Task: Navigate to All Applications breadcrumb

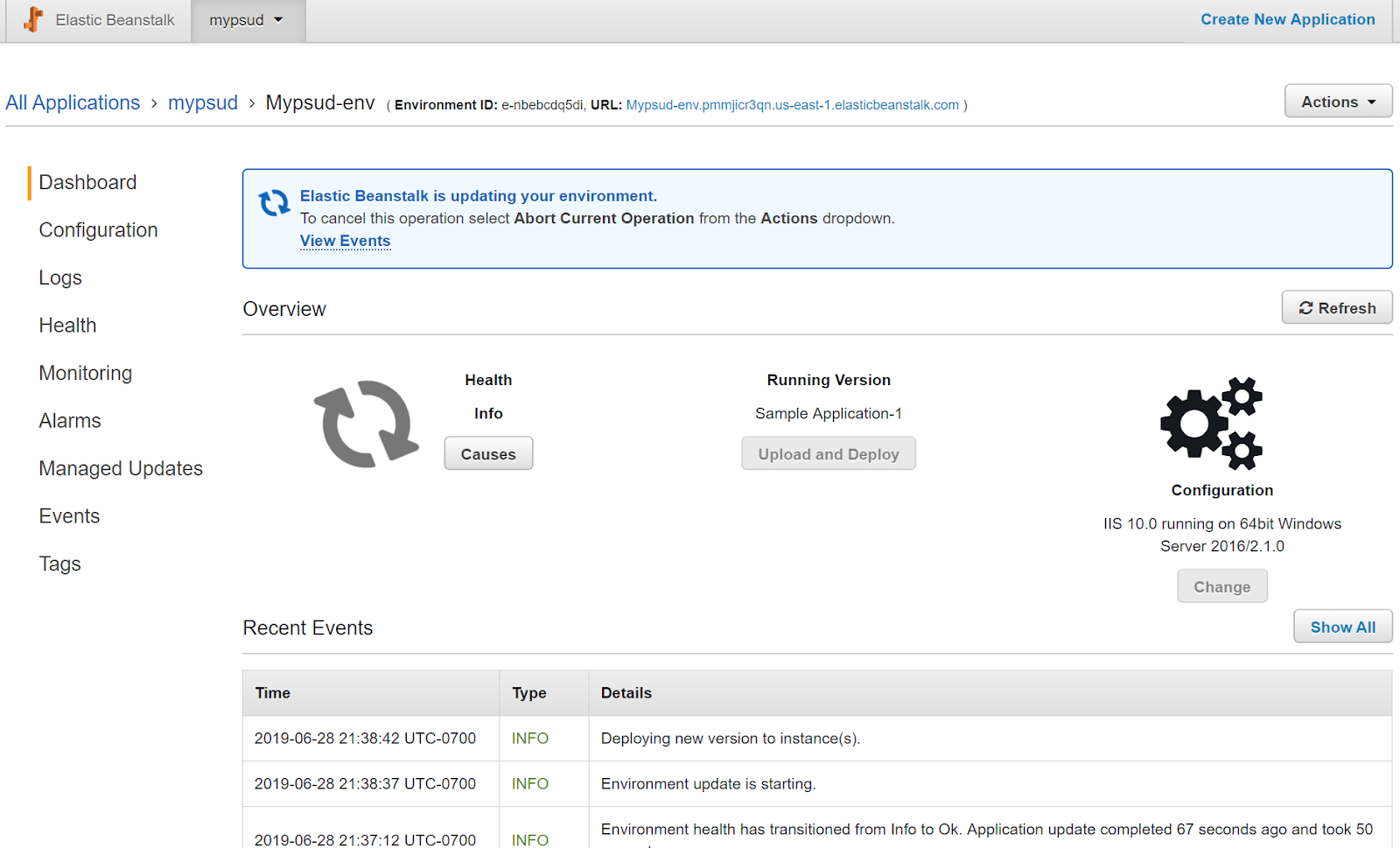Action: tap(73, 102)
